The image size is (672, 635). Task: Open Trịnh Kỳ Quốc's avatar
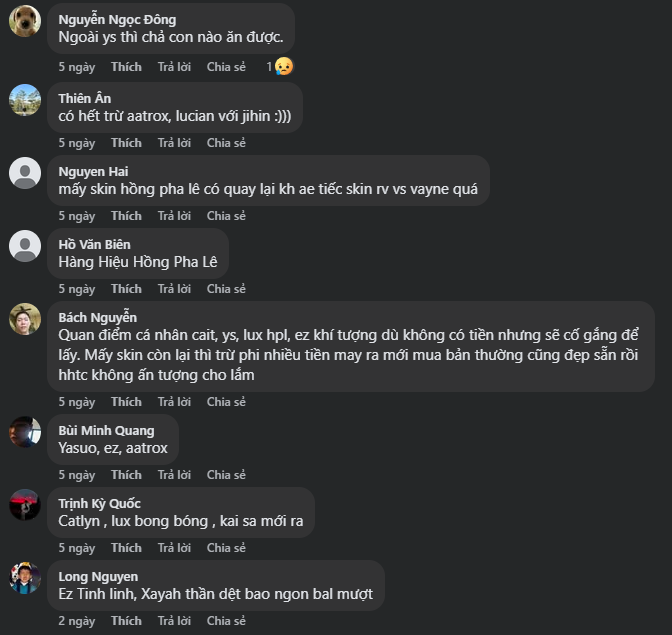point(25,505)
